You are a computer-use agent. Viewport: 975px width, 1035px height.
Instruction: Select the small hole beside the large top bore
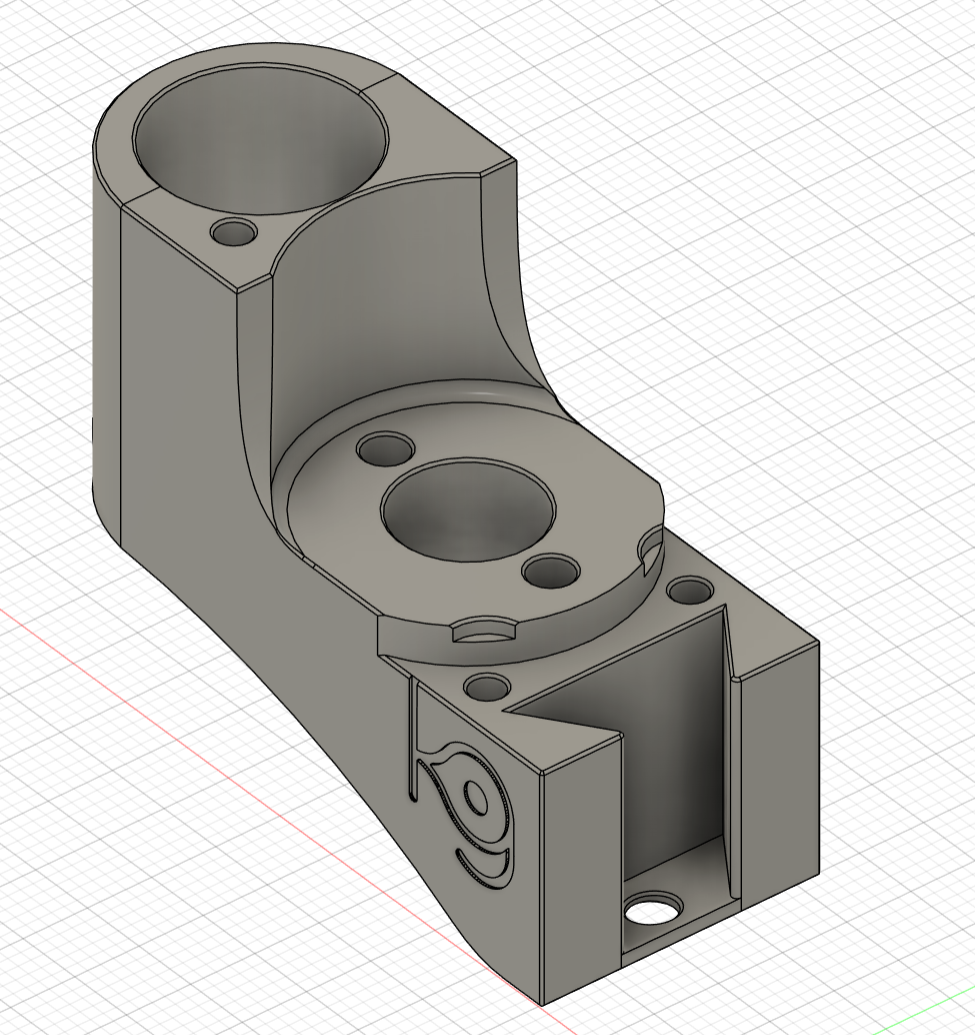234,232
